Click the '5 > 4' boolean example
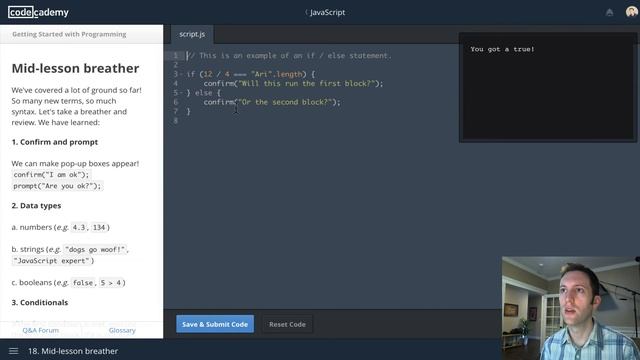 [x=111, y=283]
